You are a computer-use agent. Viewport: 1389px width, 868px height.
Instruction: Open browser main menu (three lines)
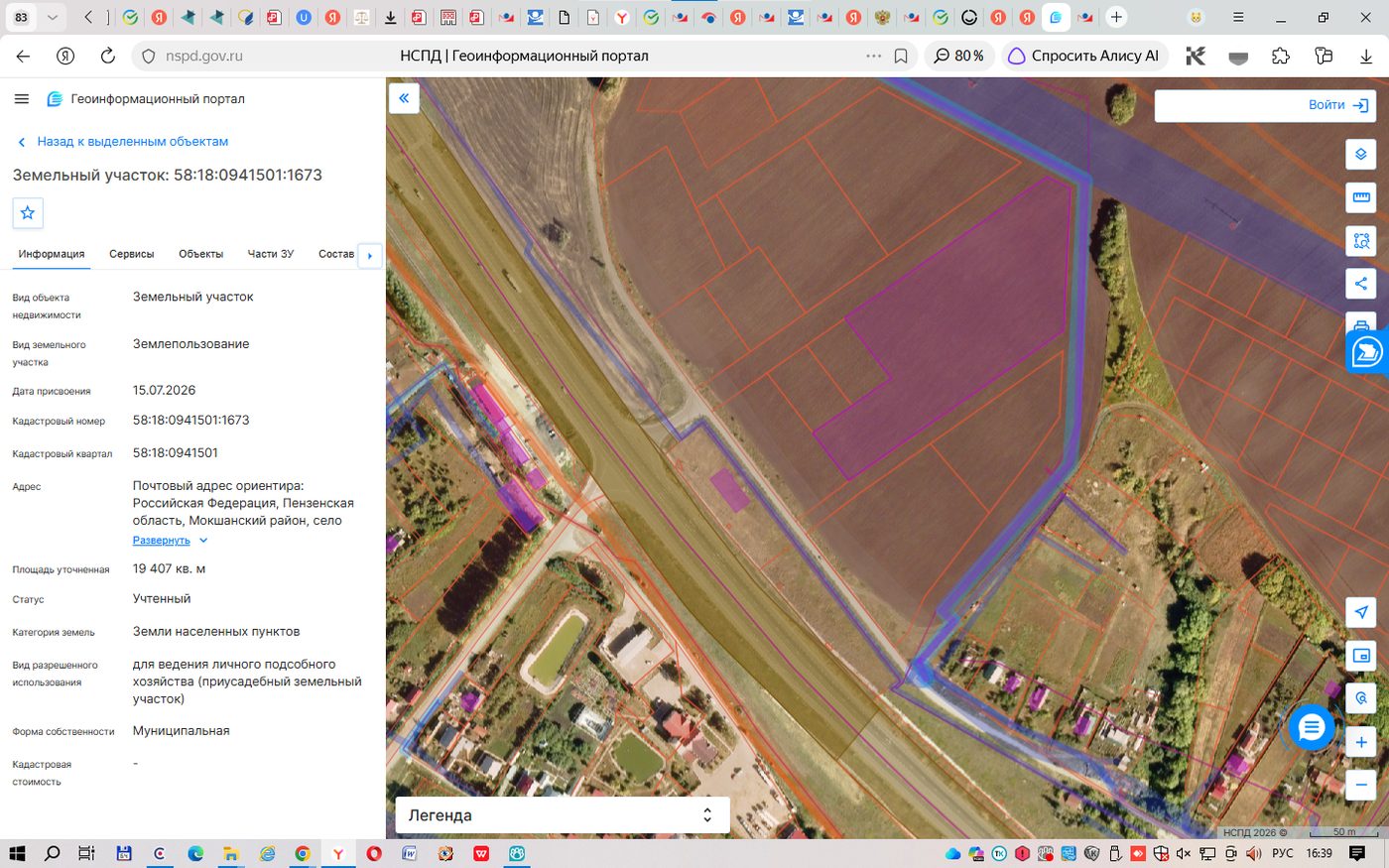[1238, 17]
